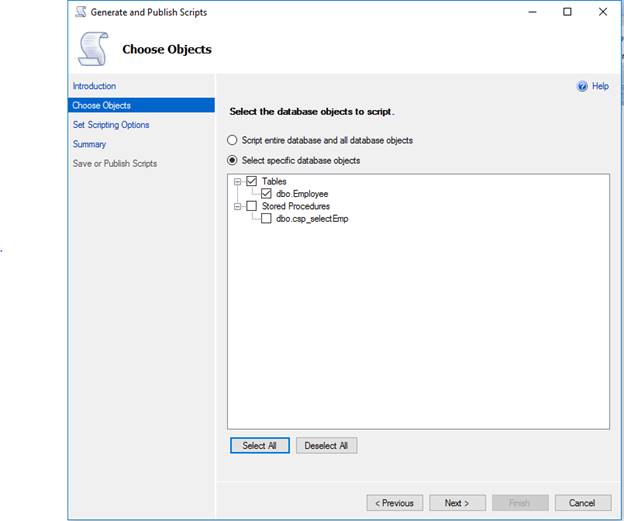This screenshot has width=624, height=521.
Task: Open the Choose Objects step
Action: pyautogui.click(x=141, y=105)
